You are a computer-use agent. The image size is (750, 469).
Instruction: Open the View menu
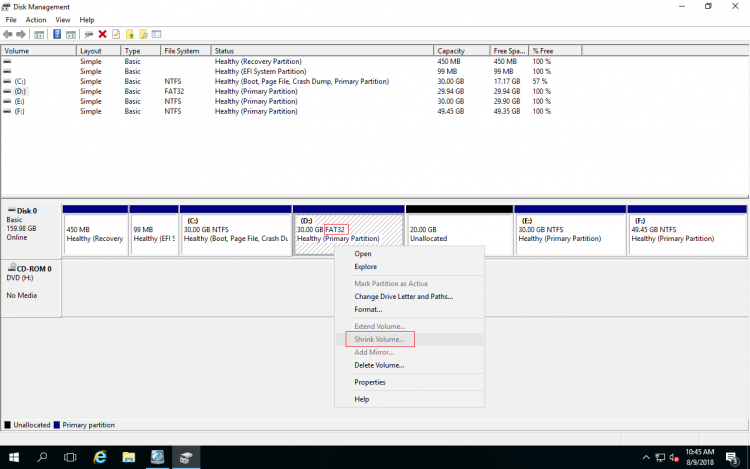click(63, 20)
